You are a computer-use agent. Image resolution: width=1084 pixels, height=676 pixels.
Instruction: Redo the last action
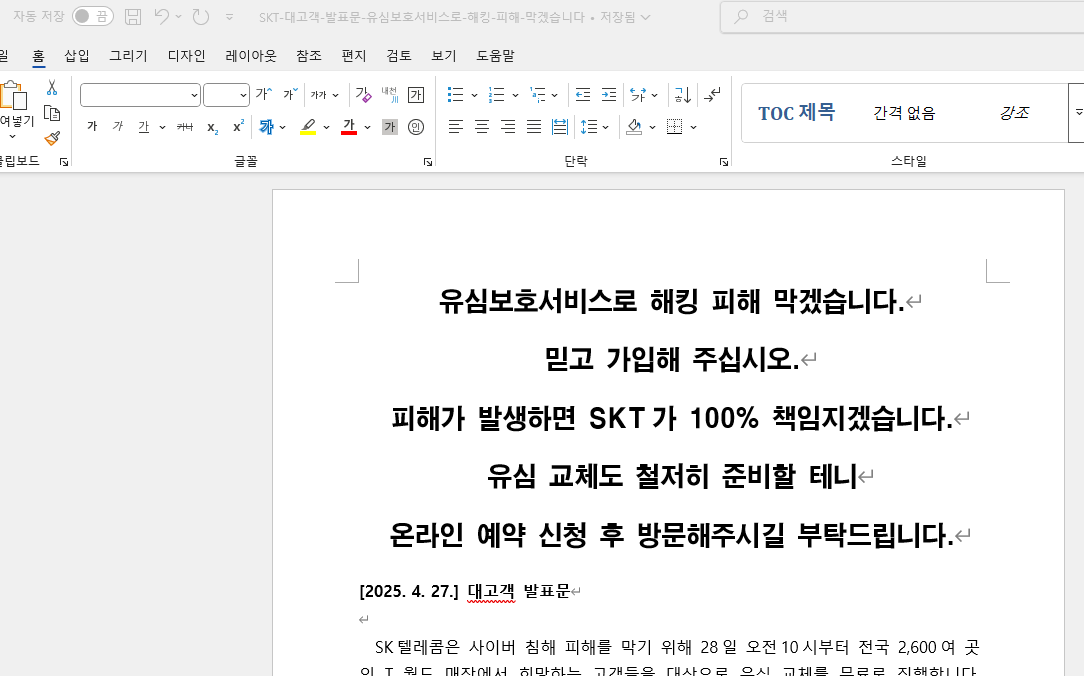(x=200, y=17)
